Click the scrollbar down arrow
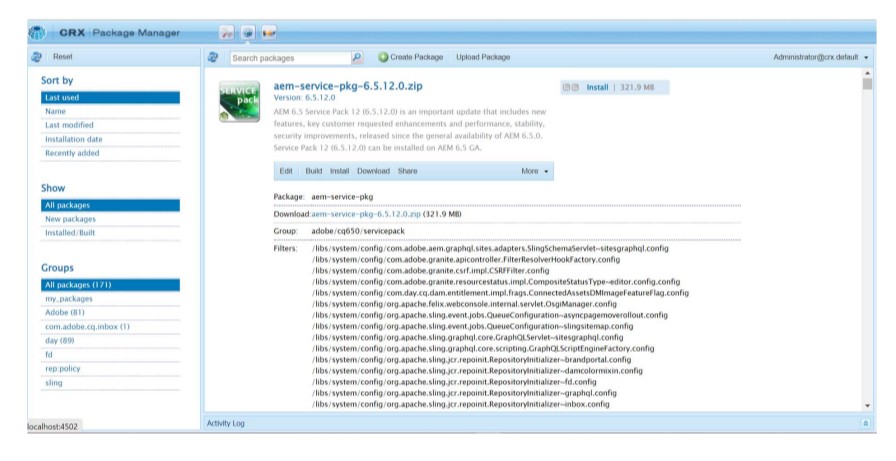 (x=867, y=406)
